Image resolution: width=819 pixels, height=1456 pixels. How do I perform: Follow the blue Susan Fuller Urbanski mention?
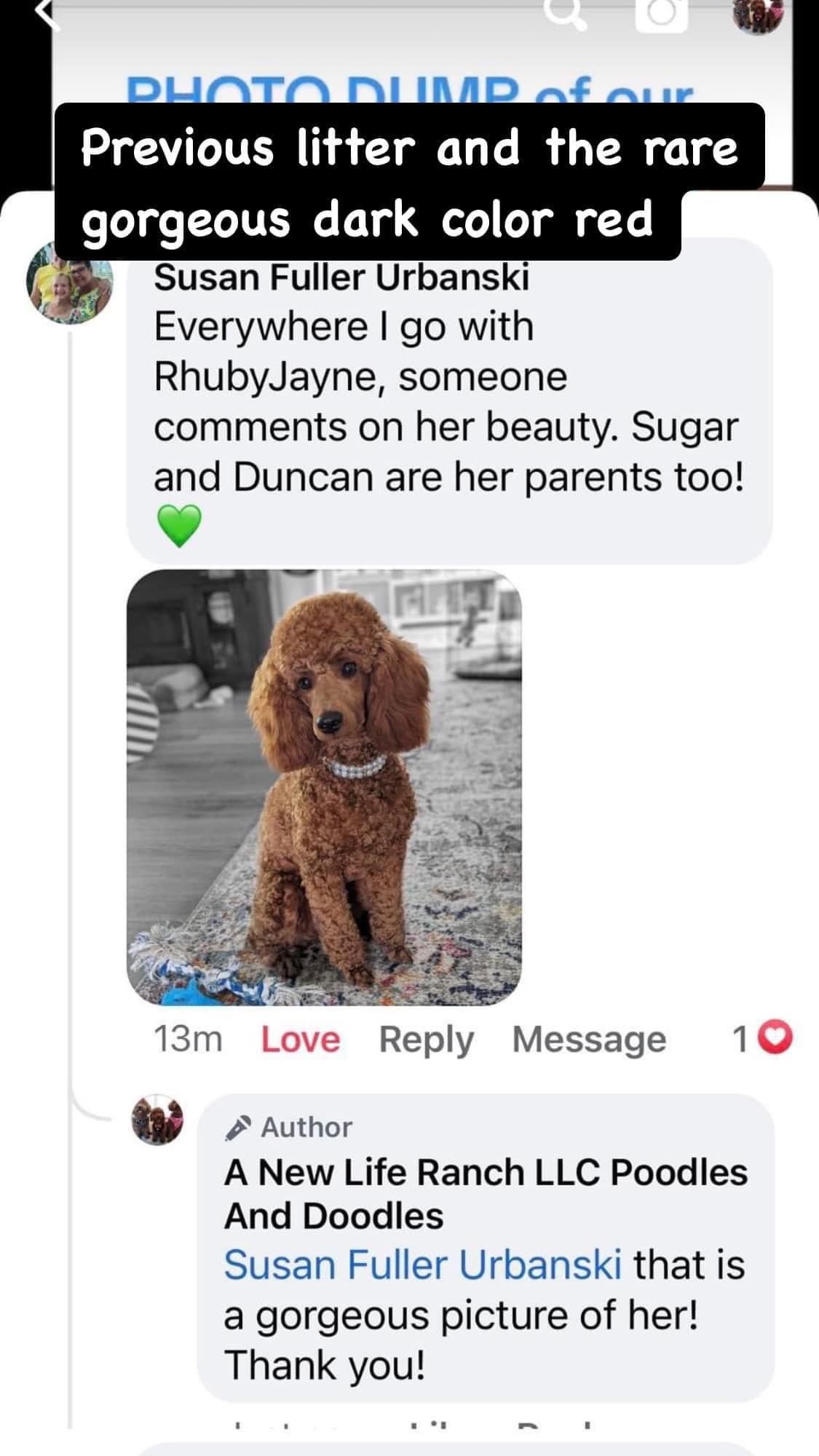pos(423,1265)
